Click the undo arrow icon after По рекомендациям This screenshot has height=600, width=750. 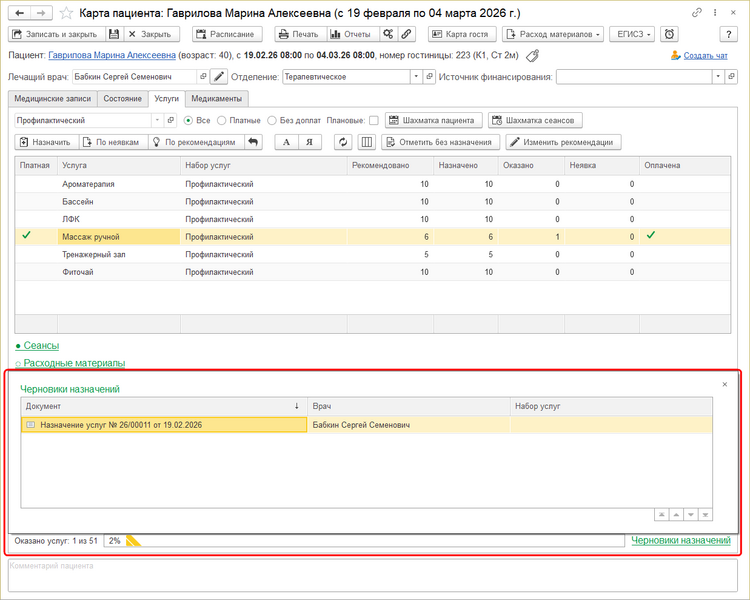click(253, 142)
